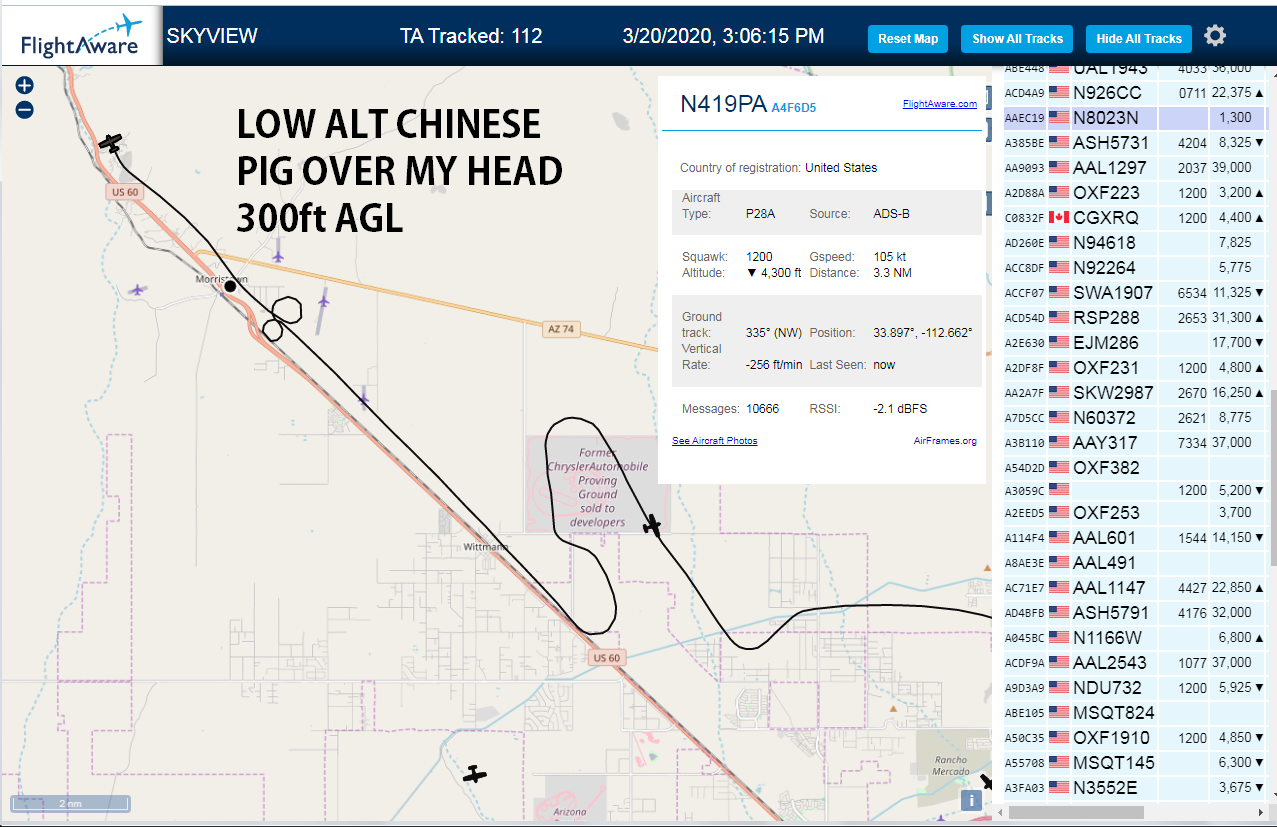
Task: Click the US flag in the N8023N row
Action: [x=1059, y=117]
